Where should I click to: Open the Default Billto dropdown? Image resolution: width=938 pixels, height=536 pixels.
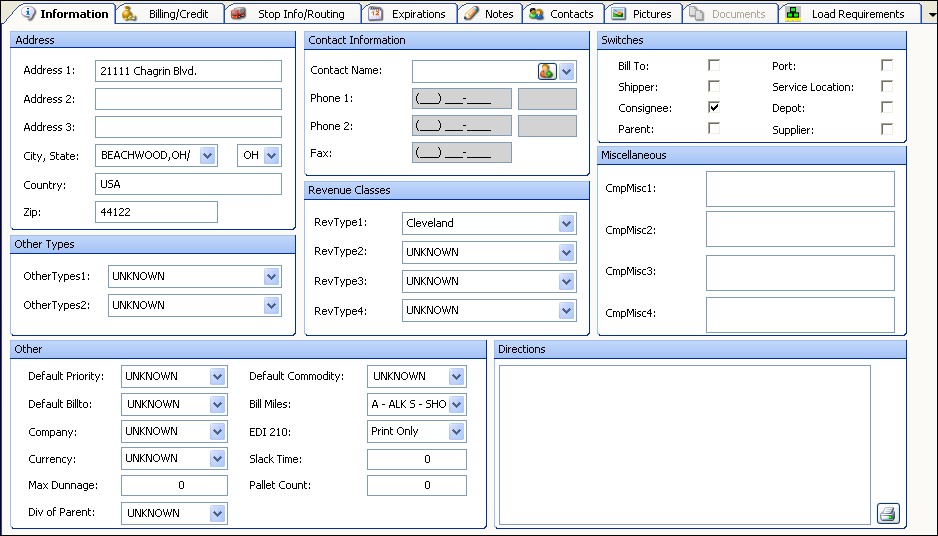click(x=217, y=405)
